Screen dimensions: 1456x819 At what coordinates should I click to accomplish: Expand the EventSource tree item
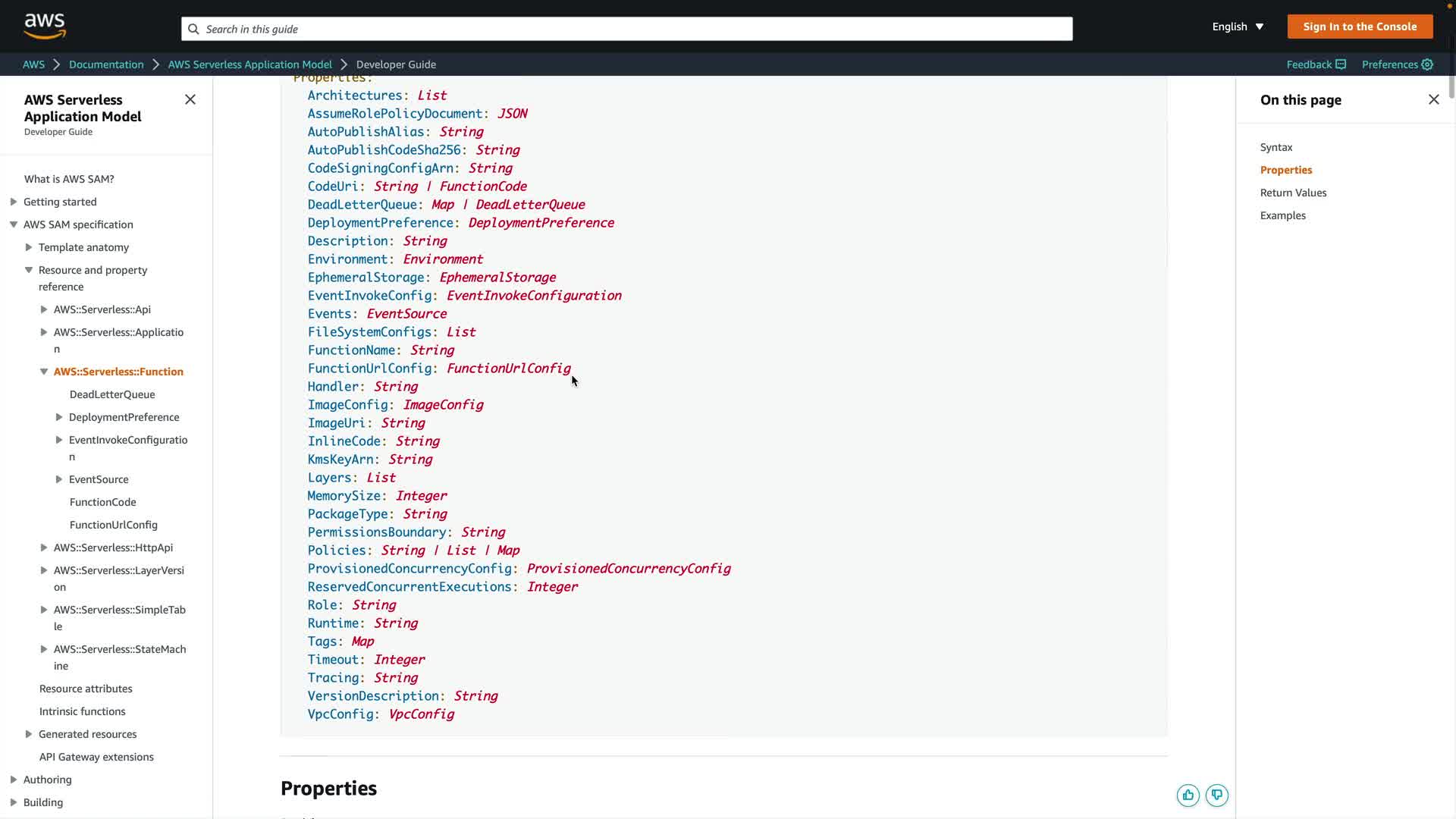pyautogui.click(x=59, y=479)
